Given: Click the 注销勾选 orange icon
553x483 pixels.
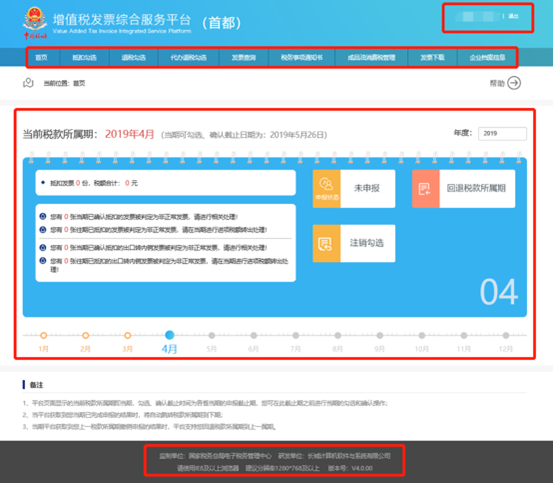Looking at the screenshot, I should click(326, 243).
